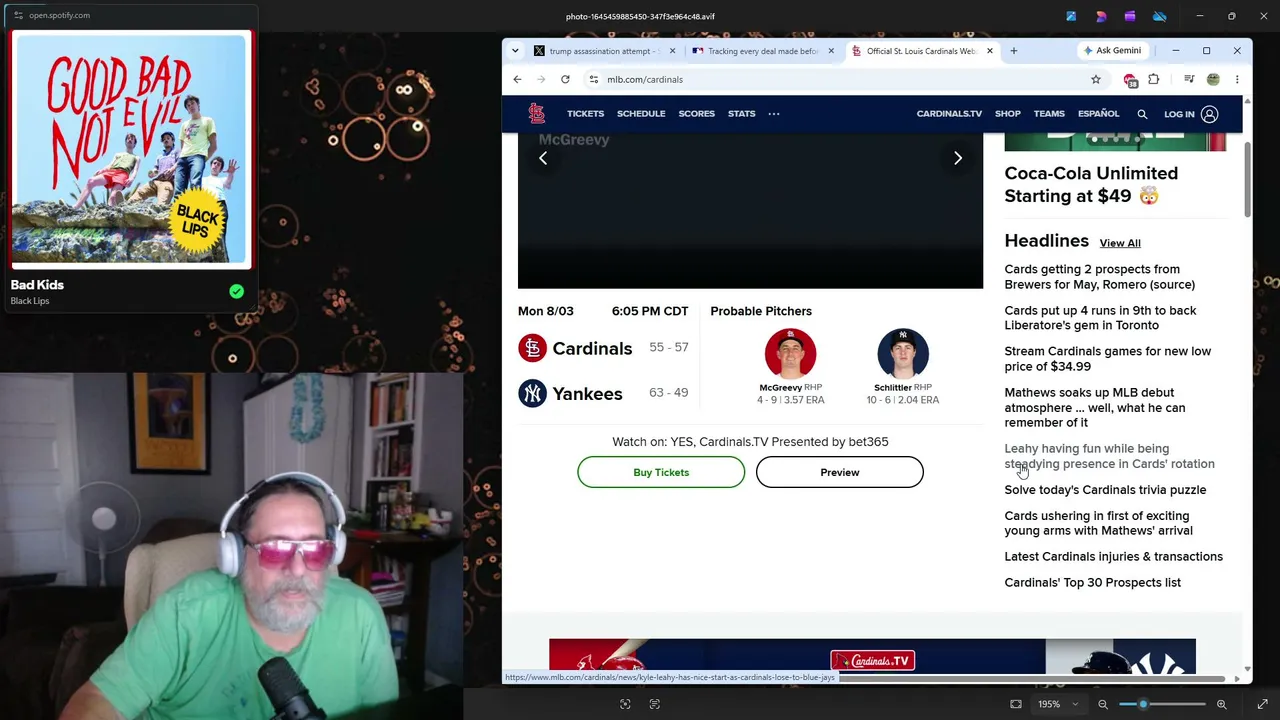Go back in the Chrome browser

coord(517,79)
